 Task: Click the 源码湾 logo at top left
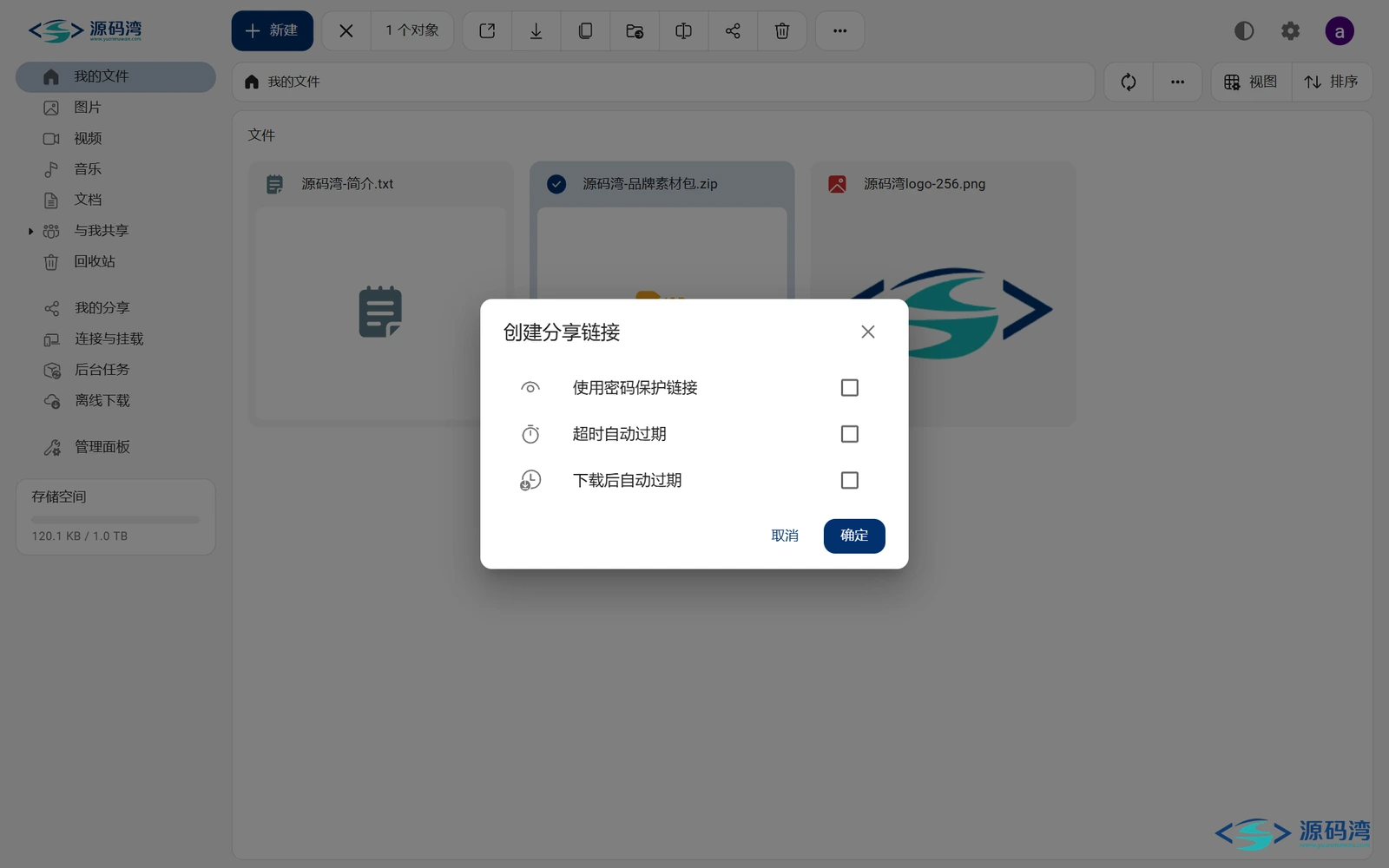pyautogui.click(x=85, y=31)
